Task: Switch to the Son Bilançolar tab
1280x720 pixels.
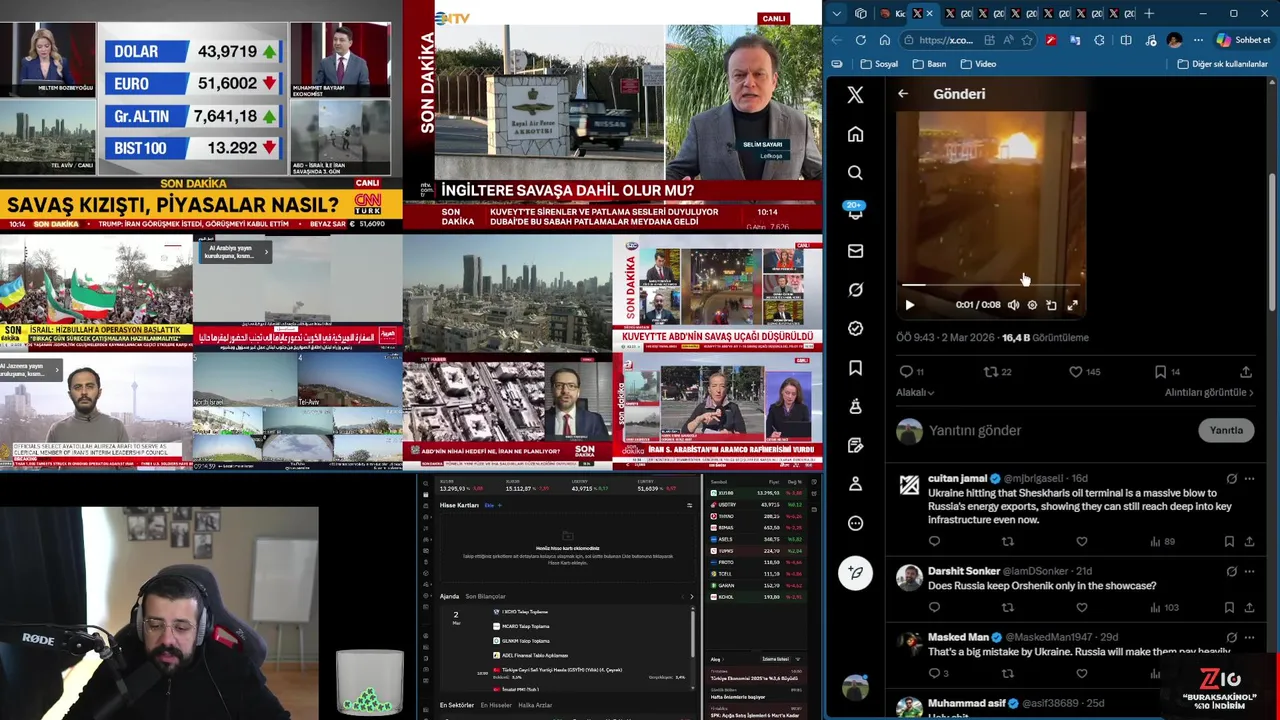Action: [x=485, y=596]
